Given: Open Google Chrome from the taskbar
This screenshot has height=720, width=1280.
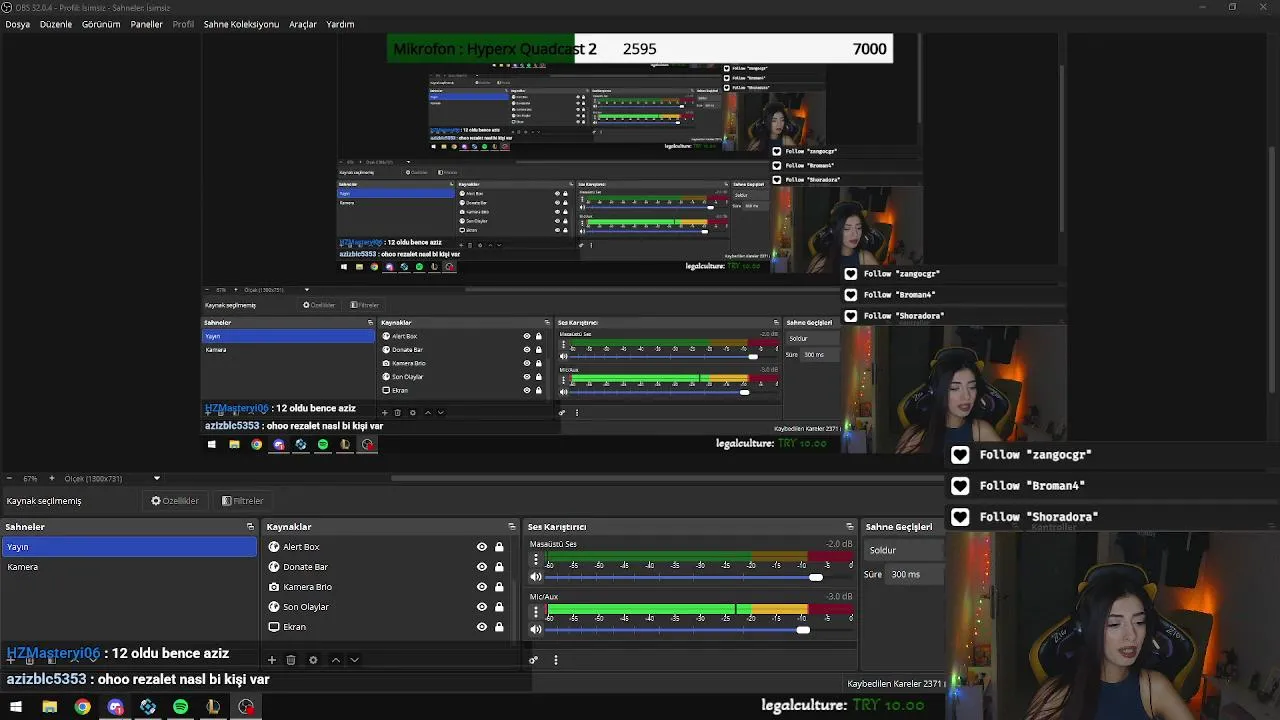Looking at the screenshot, I should [82, 707].
